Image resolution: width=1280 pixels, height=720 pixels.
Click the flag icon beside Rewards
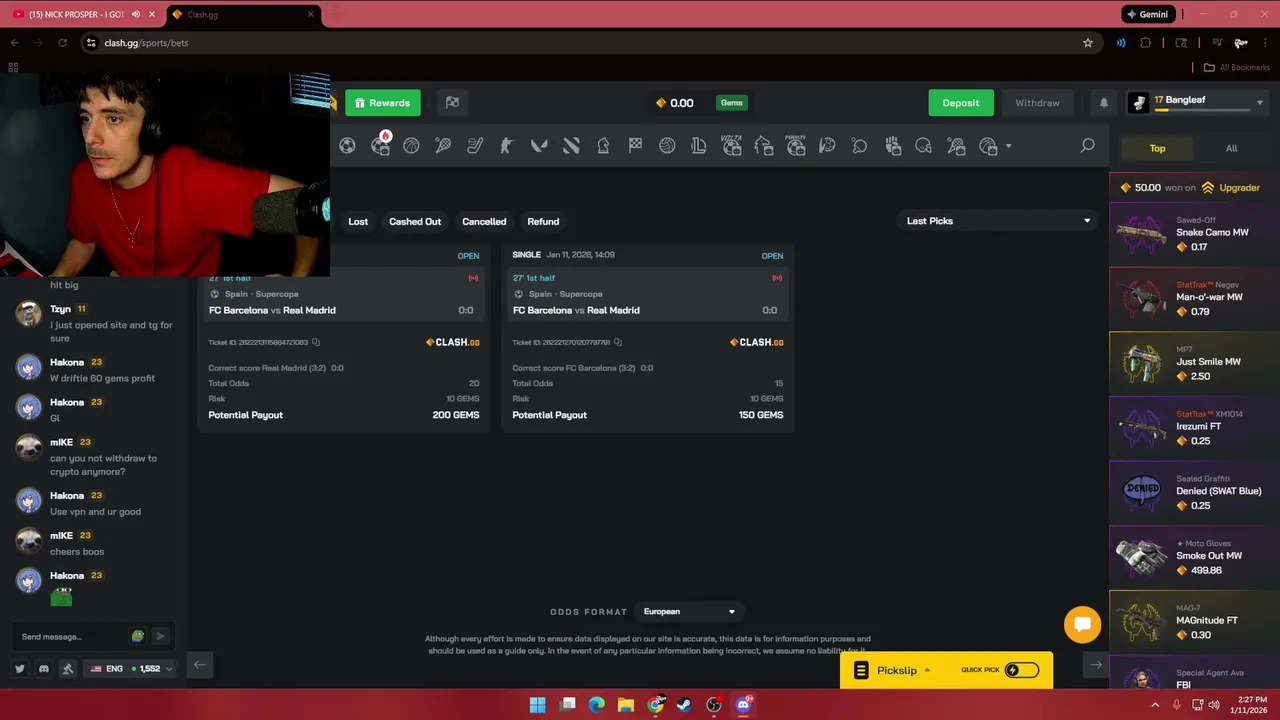click(452, 102)
